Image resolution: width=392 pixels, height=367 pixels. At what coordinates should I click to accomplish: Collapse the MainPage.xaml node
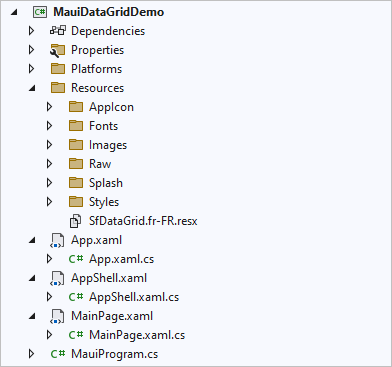click(32, 316)
